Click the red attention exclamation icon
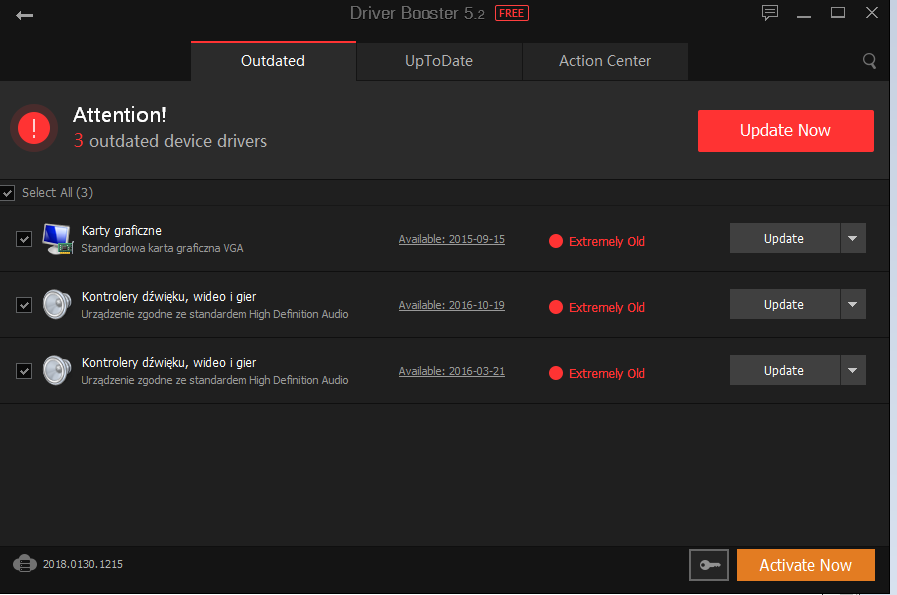The width and height of the screenshot is (897, 595). tap(34, 128)
